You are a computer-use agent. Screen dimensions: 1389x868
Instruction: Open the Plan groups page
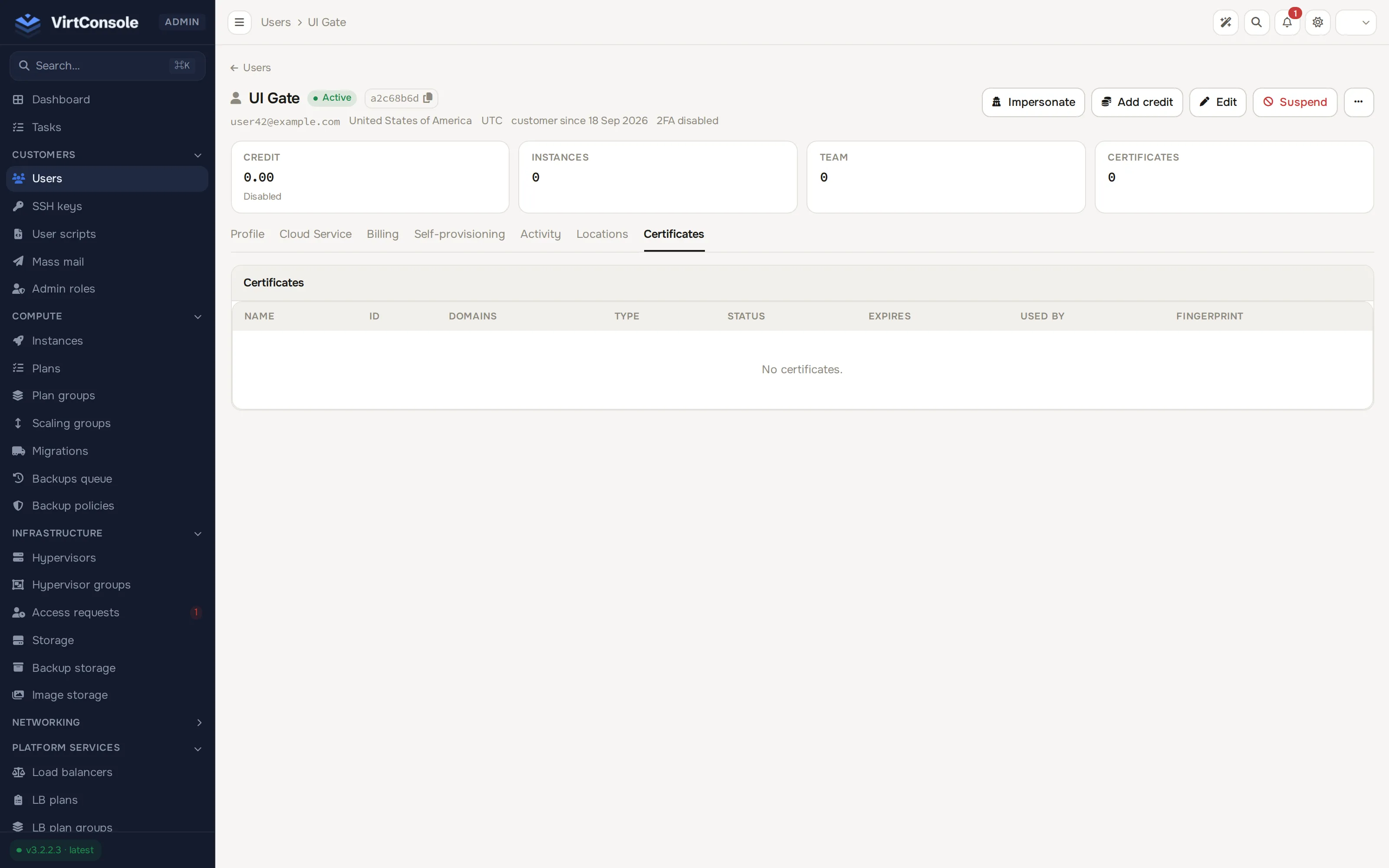107,395
